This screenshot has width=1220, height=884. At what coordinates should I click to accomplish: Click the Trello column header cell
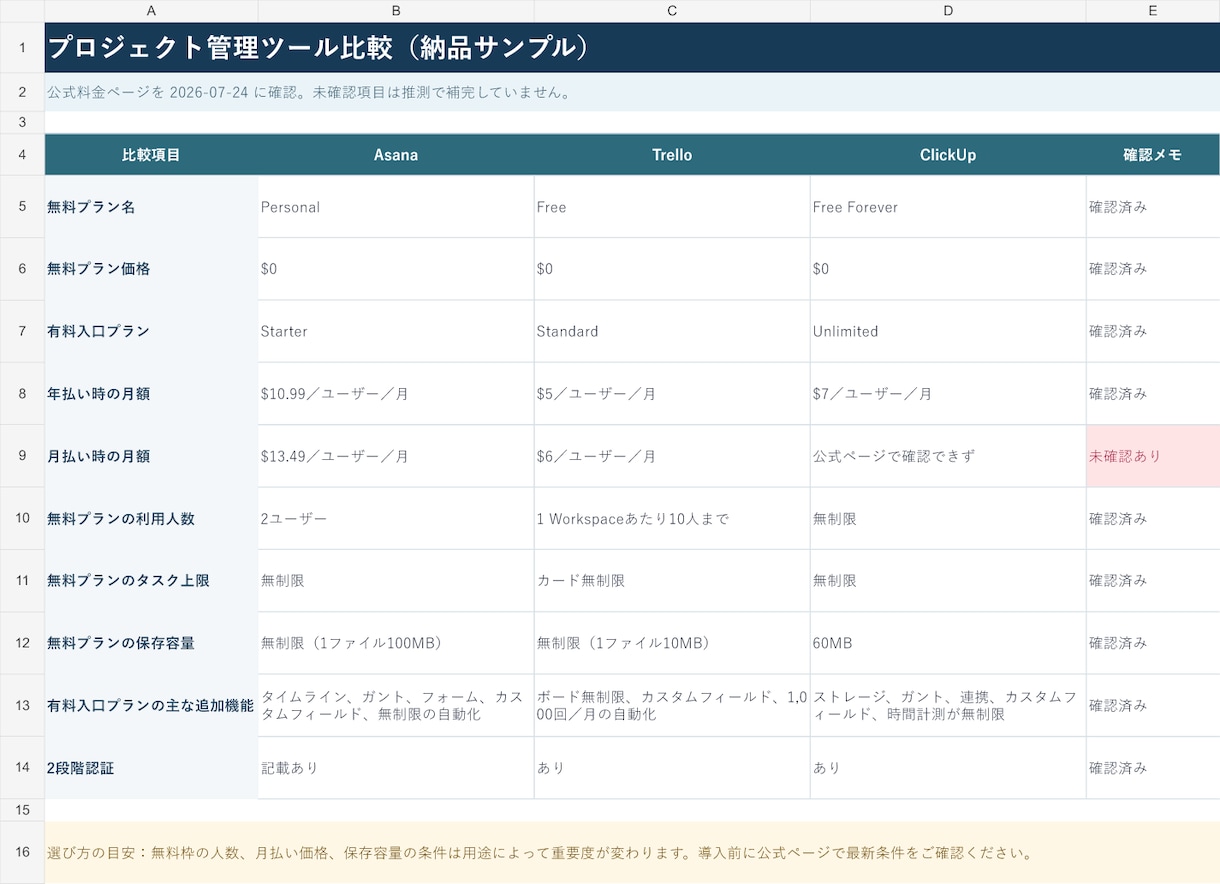(x=672, y=155)
